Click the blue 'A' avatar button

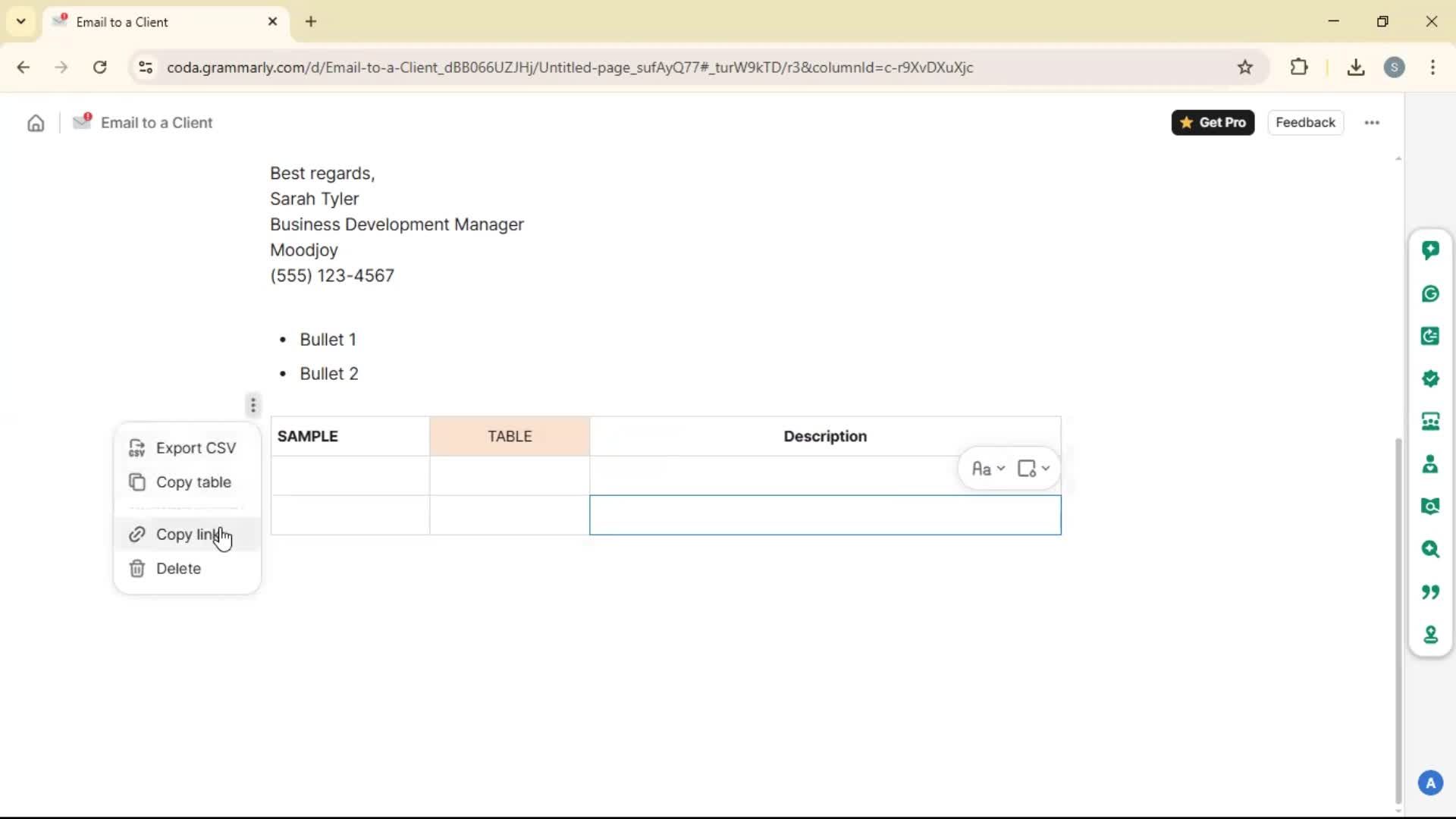[1430, 783]
